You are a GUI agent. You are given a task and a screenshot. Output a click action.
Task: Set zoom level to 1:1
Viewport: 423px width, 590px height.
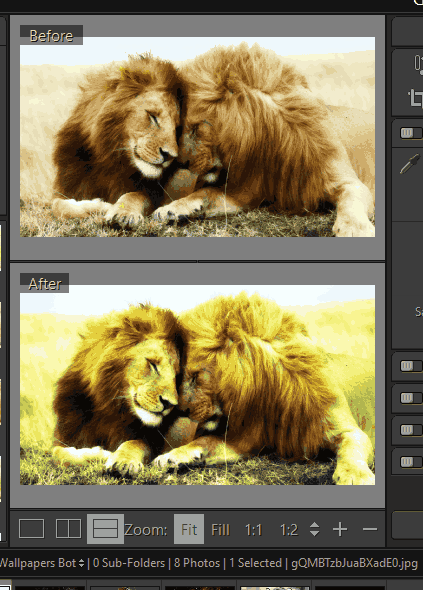click(253, 530)
